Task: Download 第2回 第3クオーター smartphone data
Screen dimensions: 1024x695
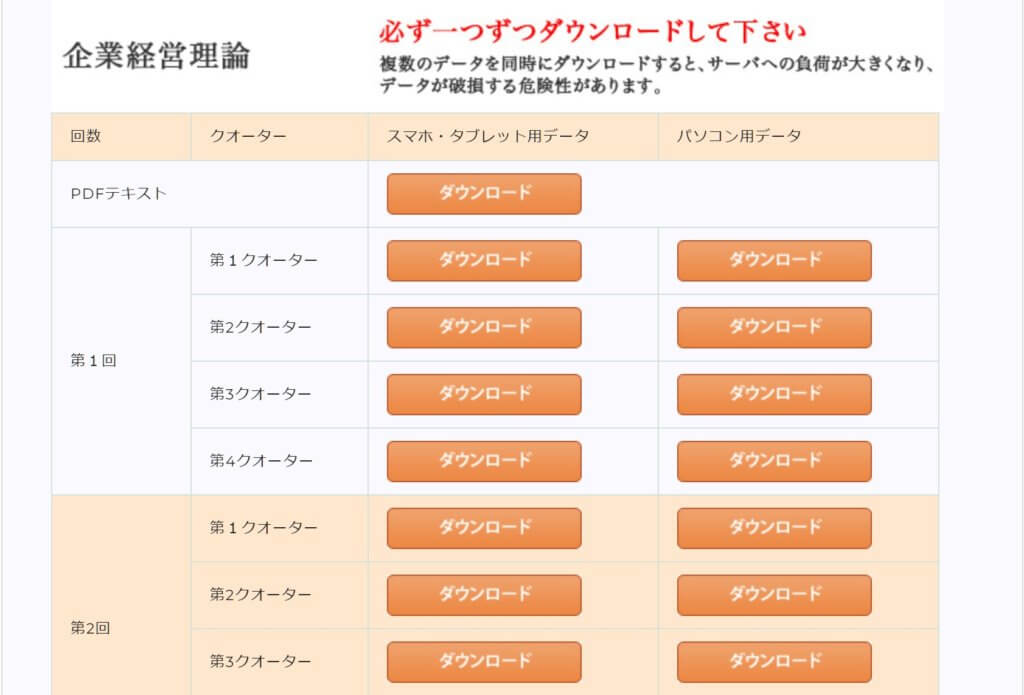Action: click(x=483, y=661)
